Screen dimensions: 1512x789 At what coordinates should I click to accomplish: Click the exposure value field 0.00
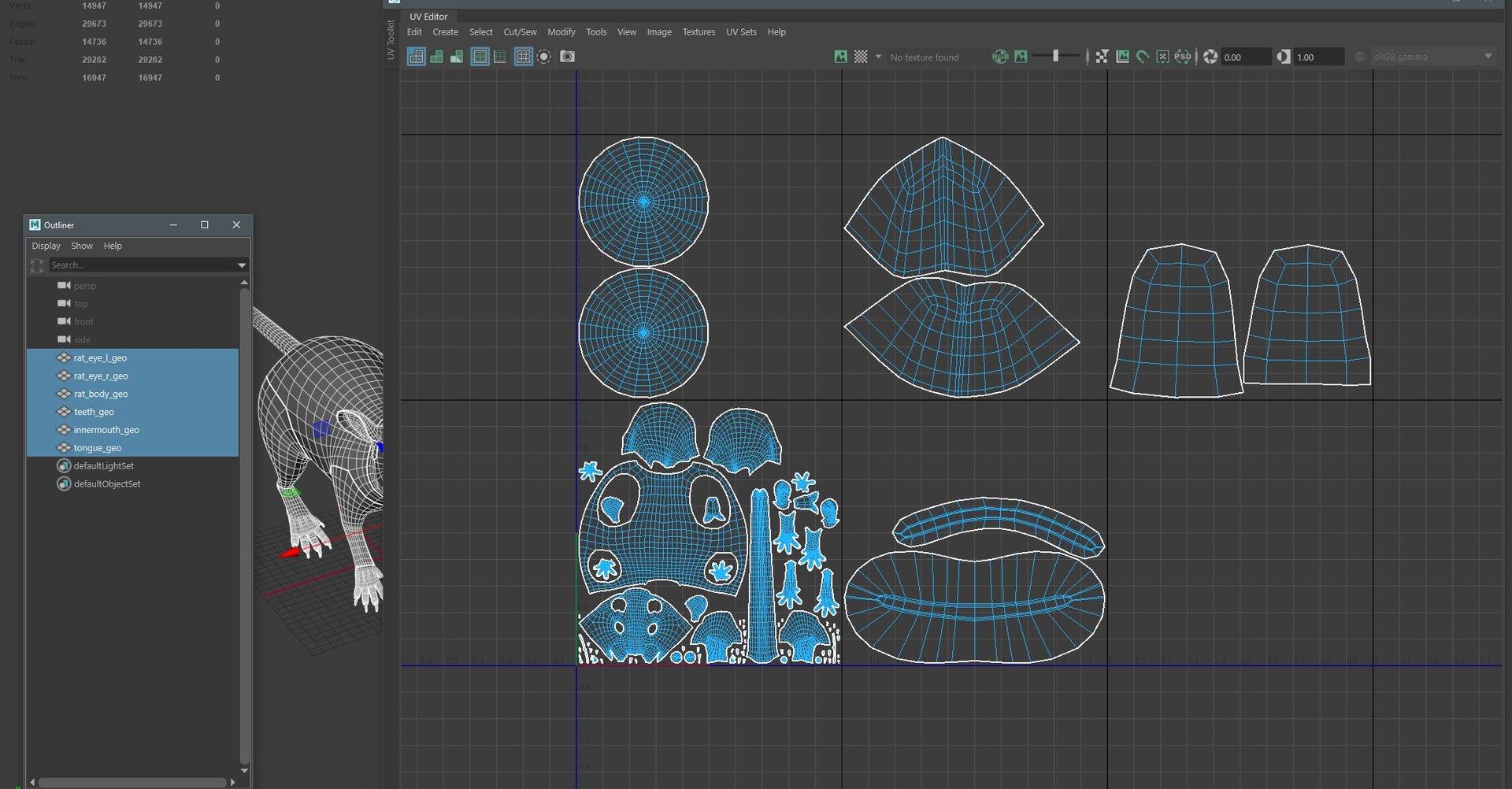click(x=1246, y=57)
